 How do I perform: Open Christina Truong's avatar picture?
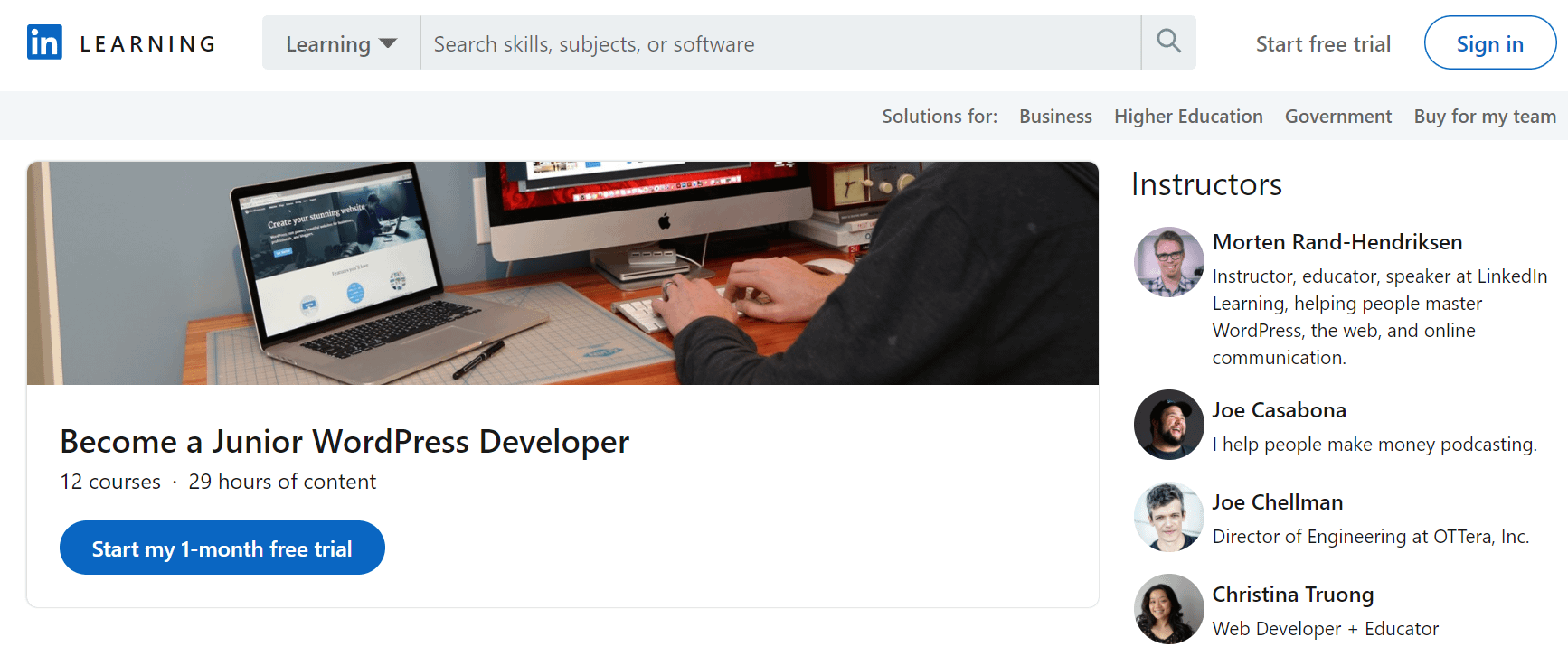click(x=1168, y=609)
